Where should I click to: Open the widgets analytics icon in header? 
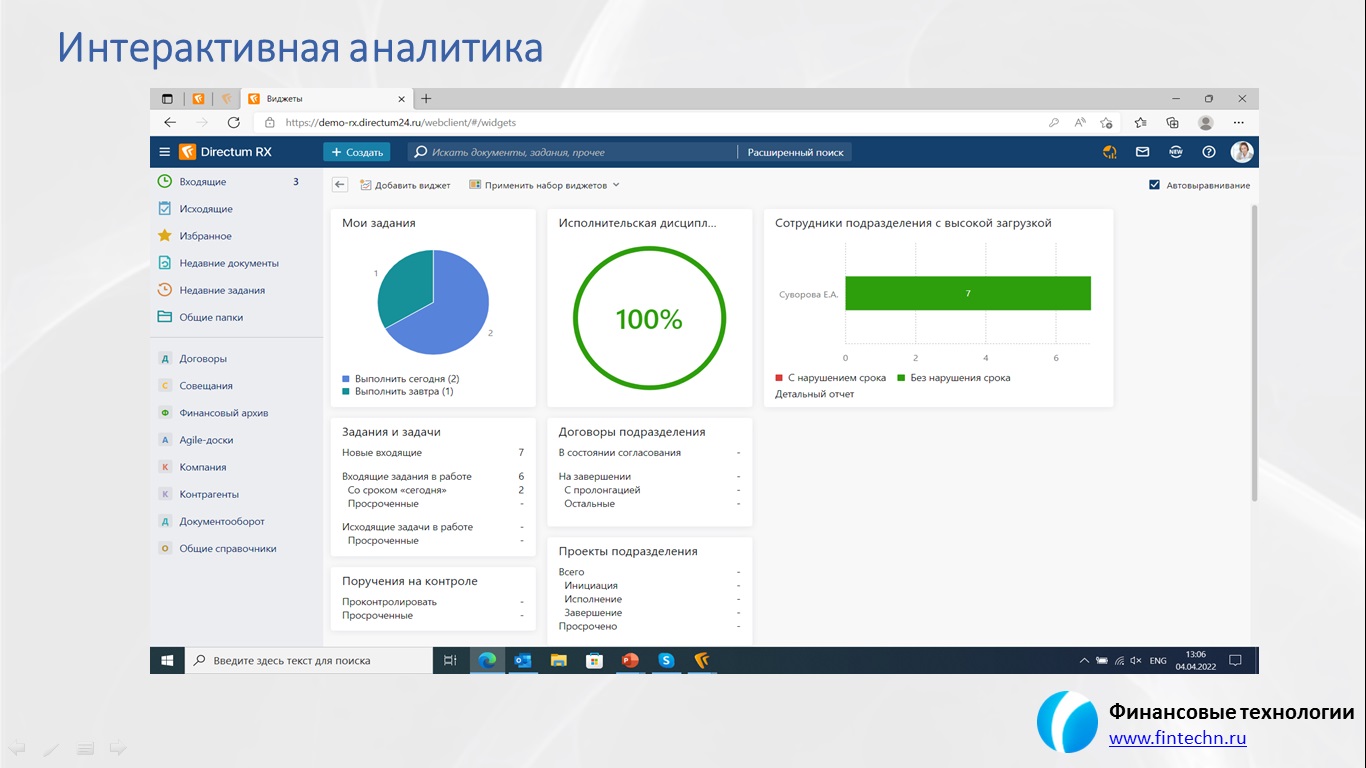[x=1109, y=152]
